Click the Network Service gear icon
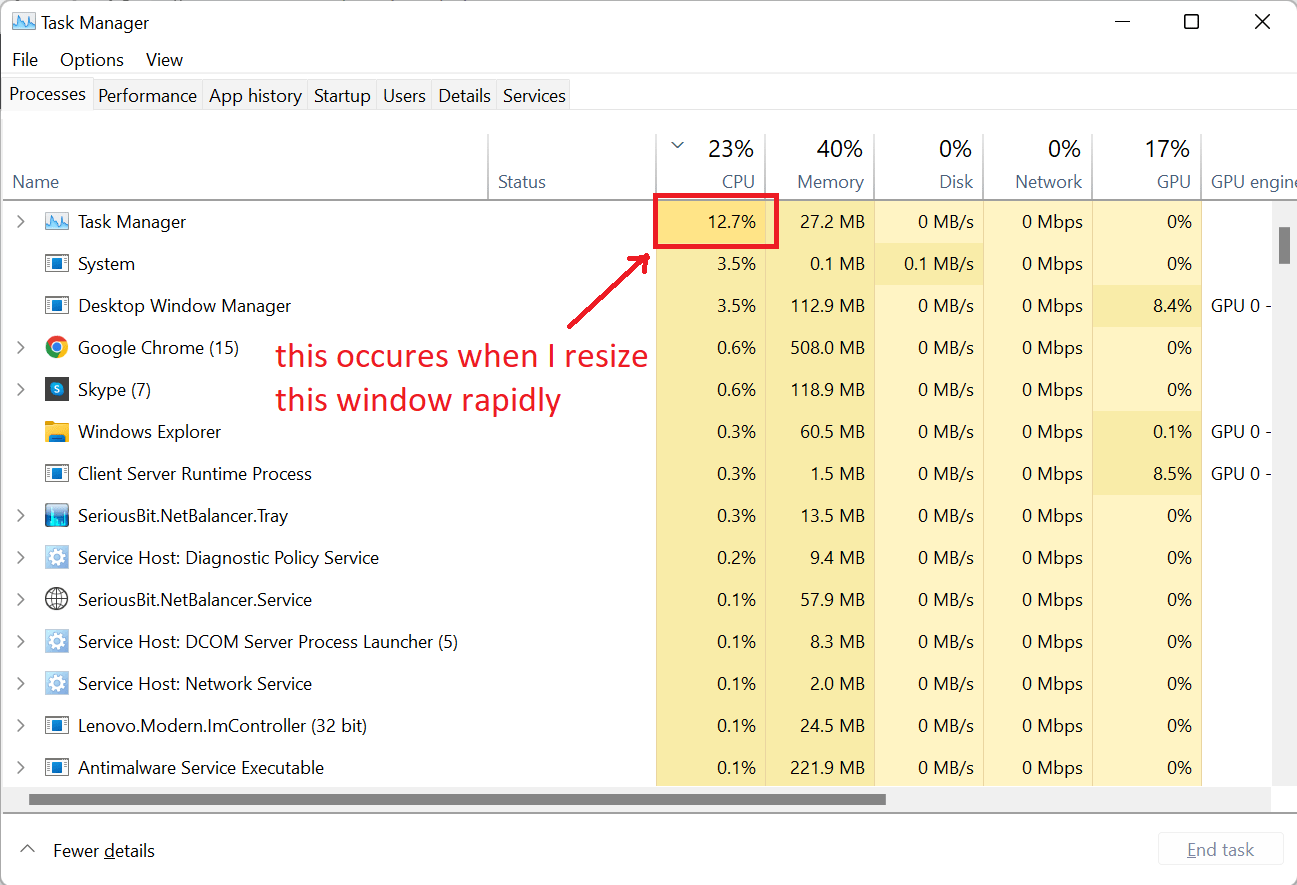Image resolution: width=1297 pixels, height=885 pixels. click(56, 684)
